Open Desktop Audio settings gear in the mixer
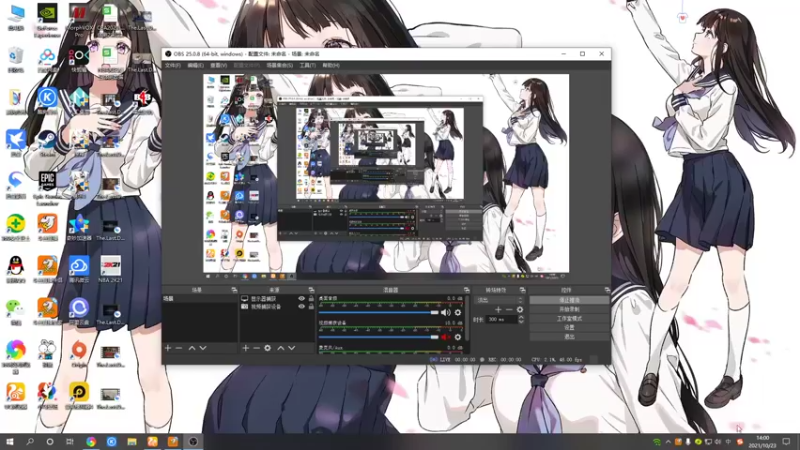The height and width of the screenshot is (450, 800). 458,313
